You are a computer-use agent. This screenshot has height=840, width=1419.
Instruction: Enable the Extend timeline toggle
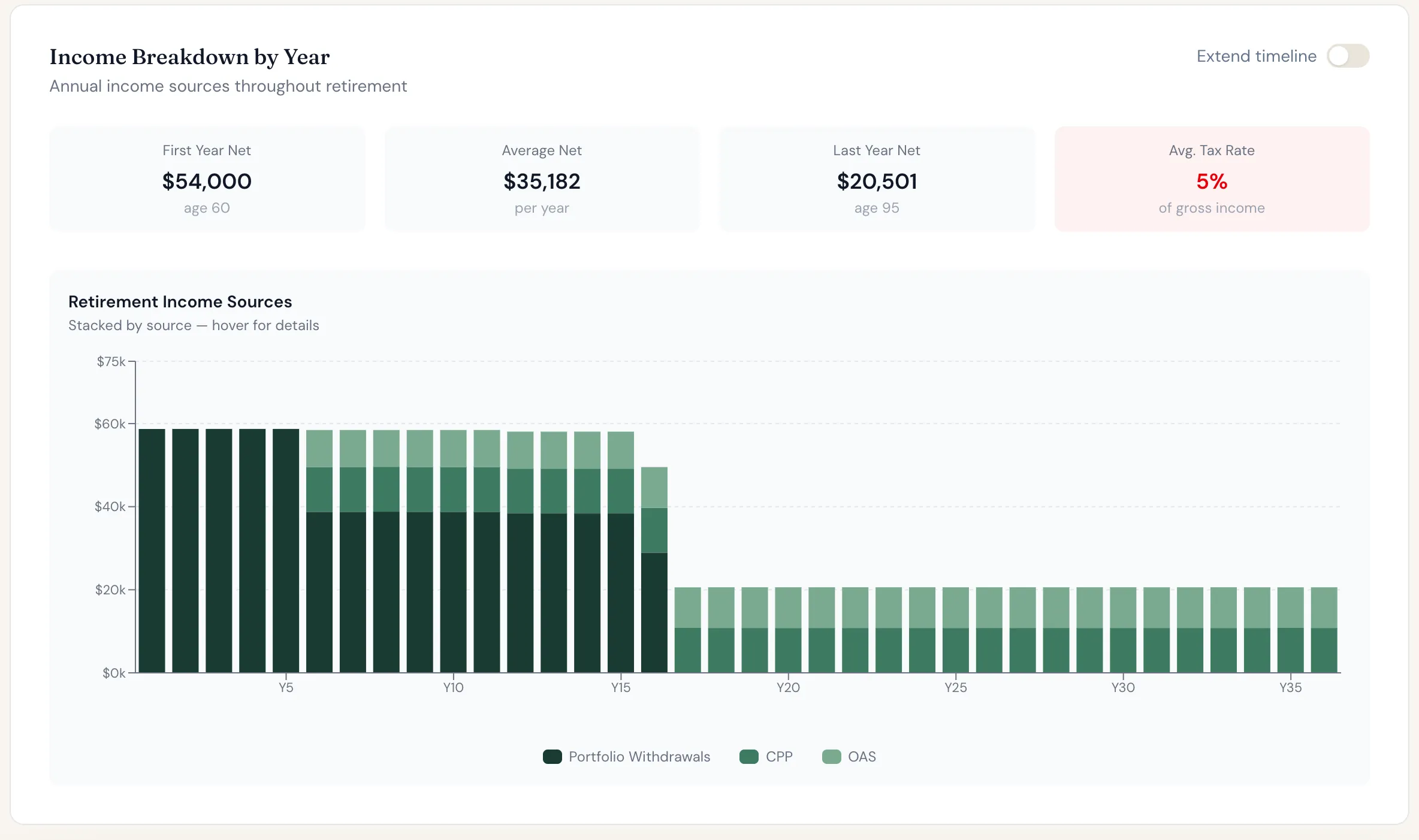(1348, 56)
